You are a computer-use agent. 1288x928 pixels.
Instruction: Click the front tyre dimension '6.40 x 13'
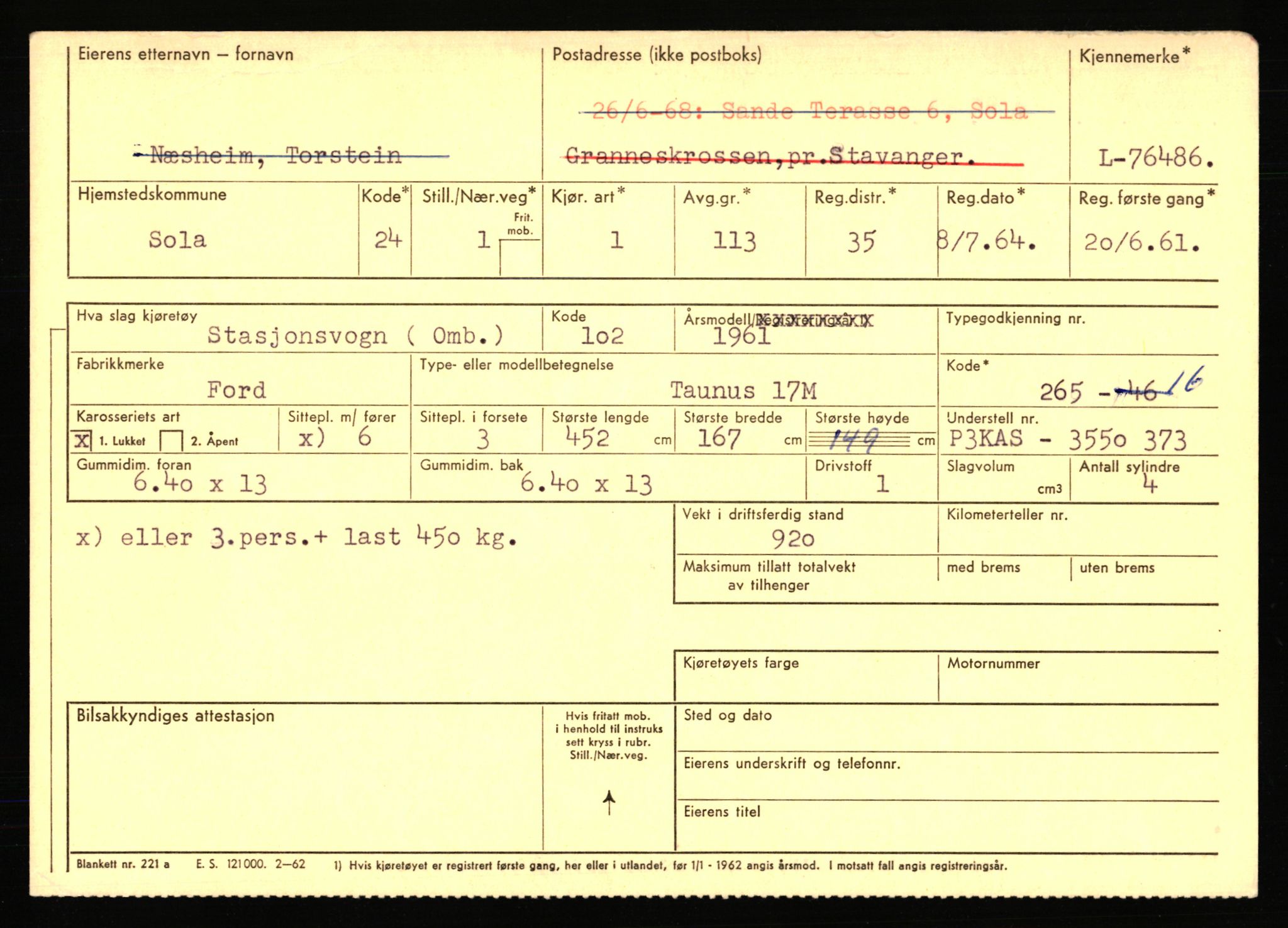200,484
